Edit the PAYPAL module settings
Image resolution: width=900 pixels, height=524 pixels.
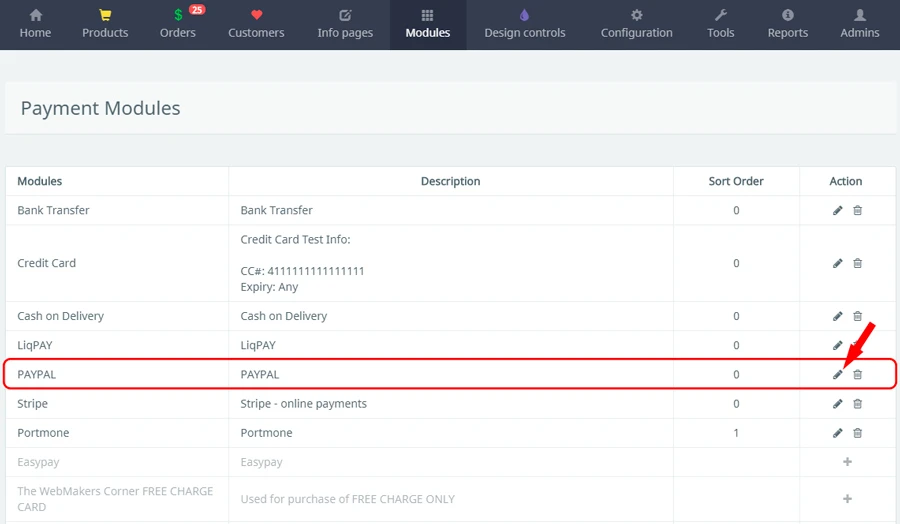pos(838,374)
